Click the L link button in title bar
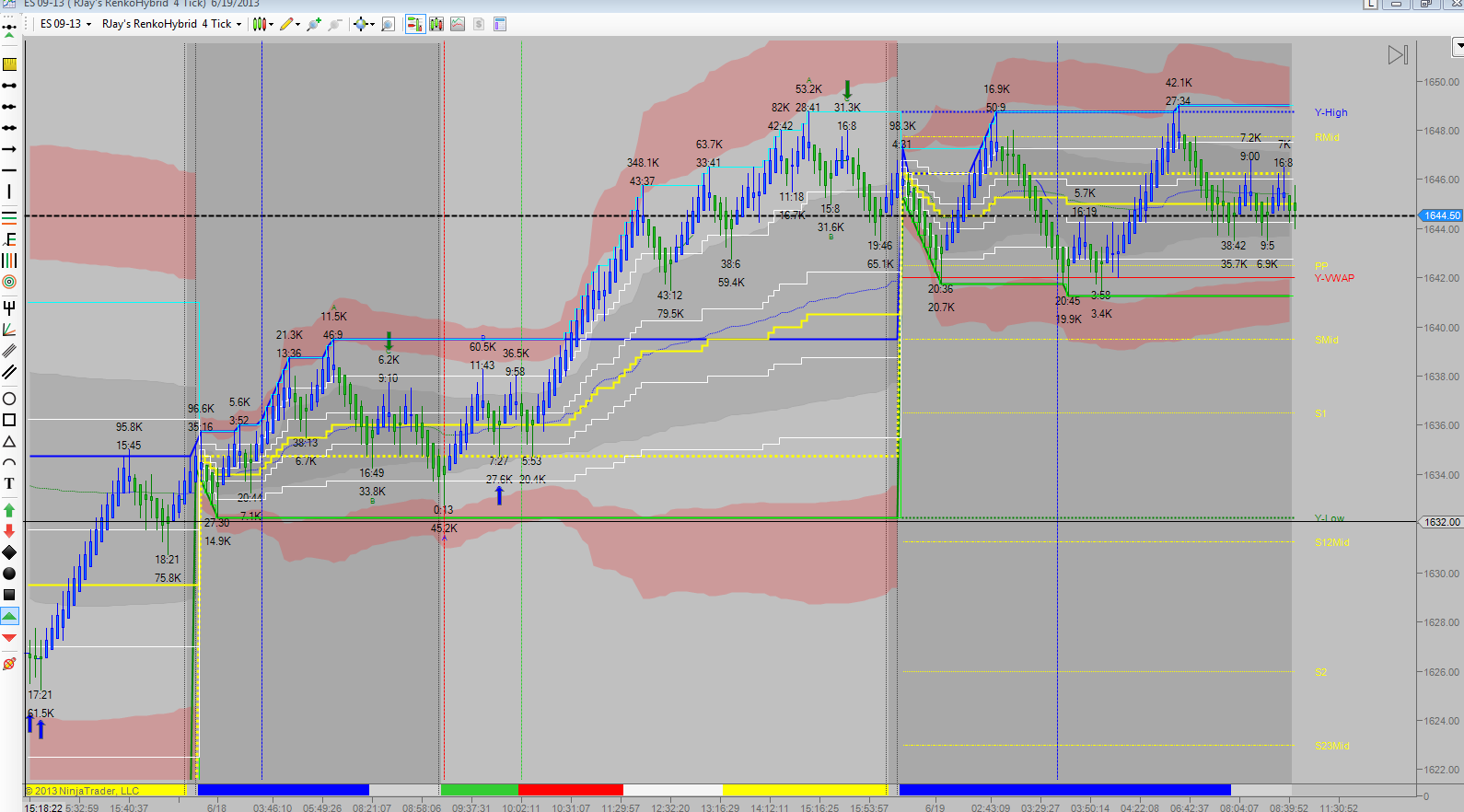Image resolution: width=1464 pixels, height=812 pixels. click(1371, 4)
